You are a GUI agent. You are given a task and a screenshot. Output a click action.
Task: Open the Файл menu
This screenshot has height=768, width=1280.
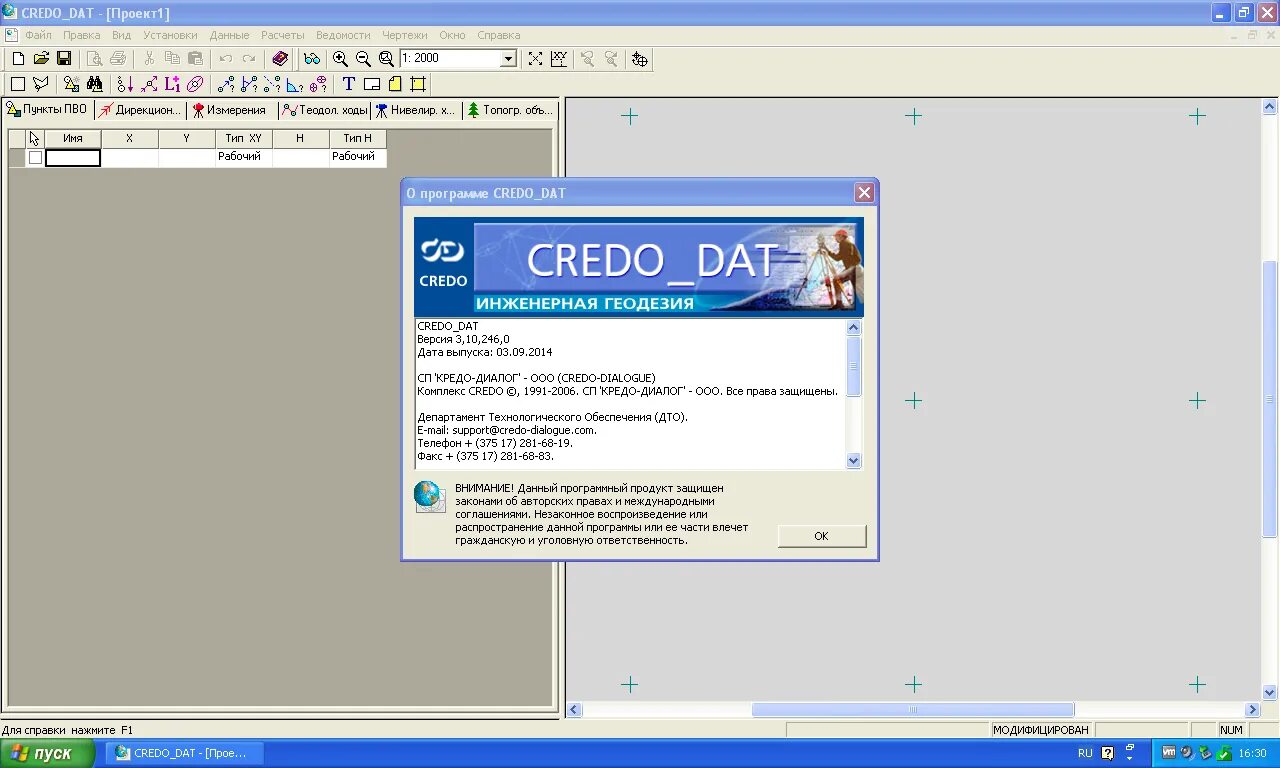(x=38, y=35)
